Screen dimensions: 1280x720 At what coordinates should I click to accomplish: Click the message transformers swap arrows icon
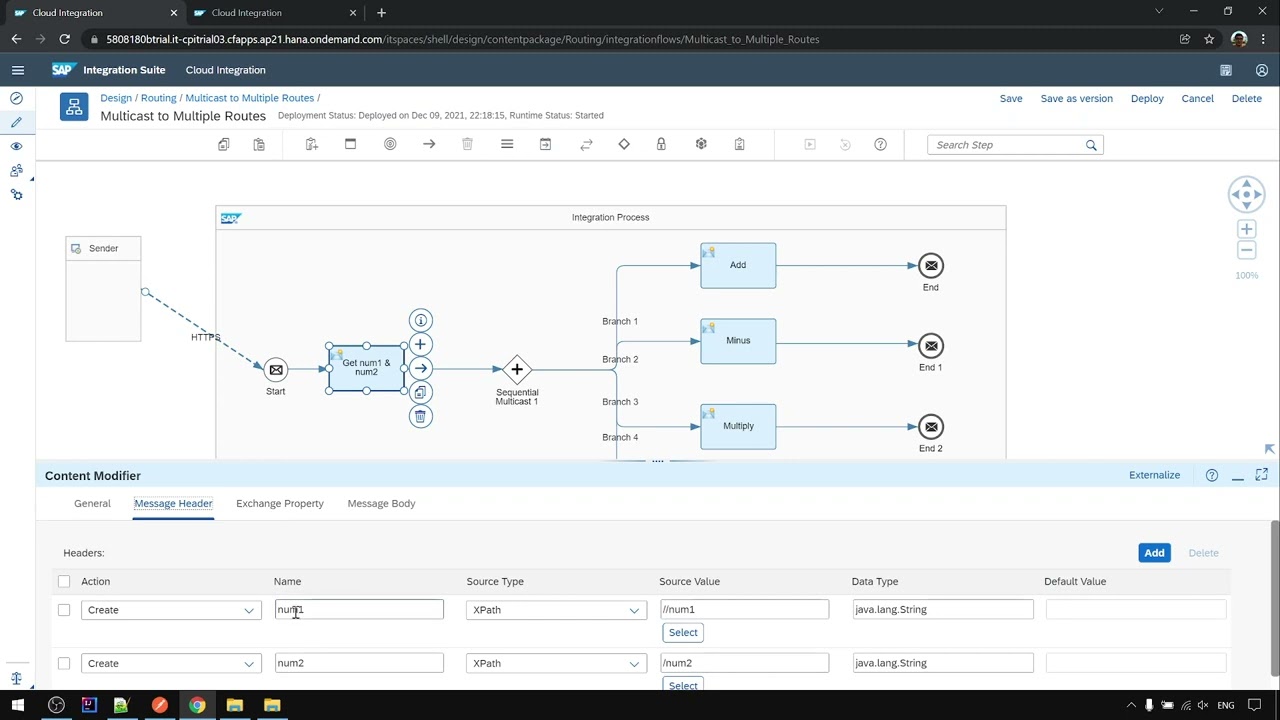586,145
